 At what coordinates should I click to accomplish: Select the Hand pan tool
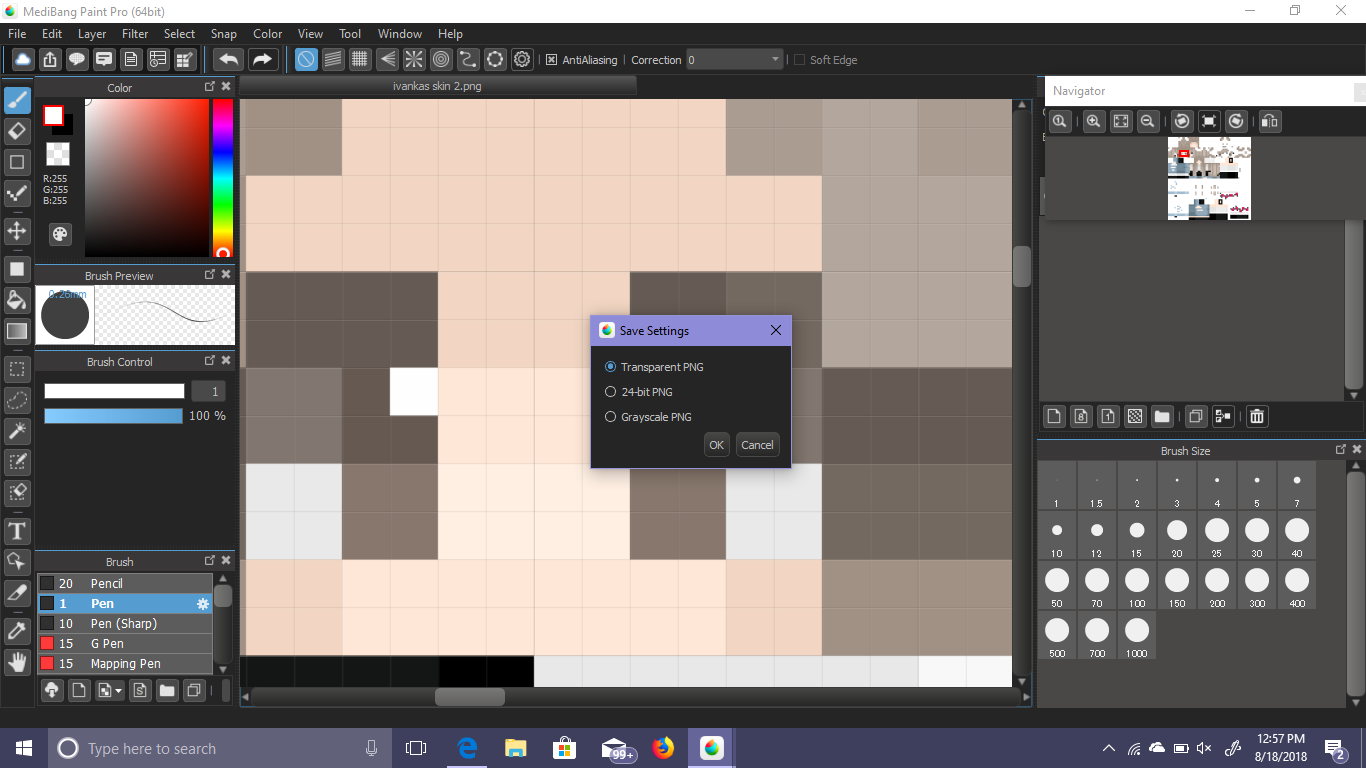tap(17, 661)
